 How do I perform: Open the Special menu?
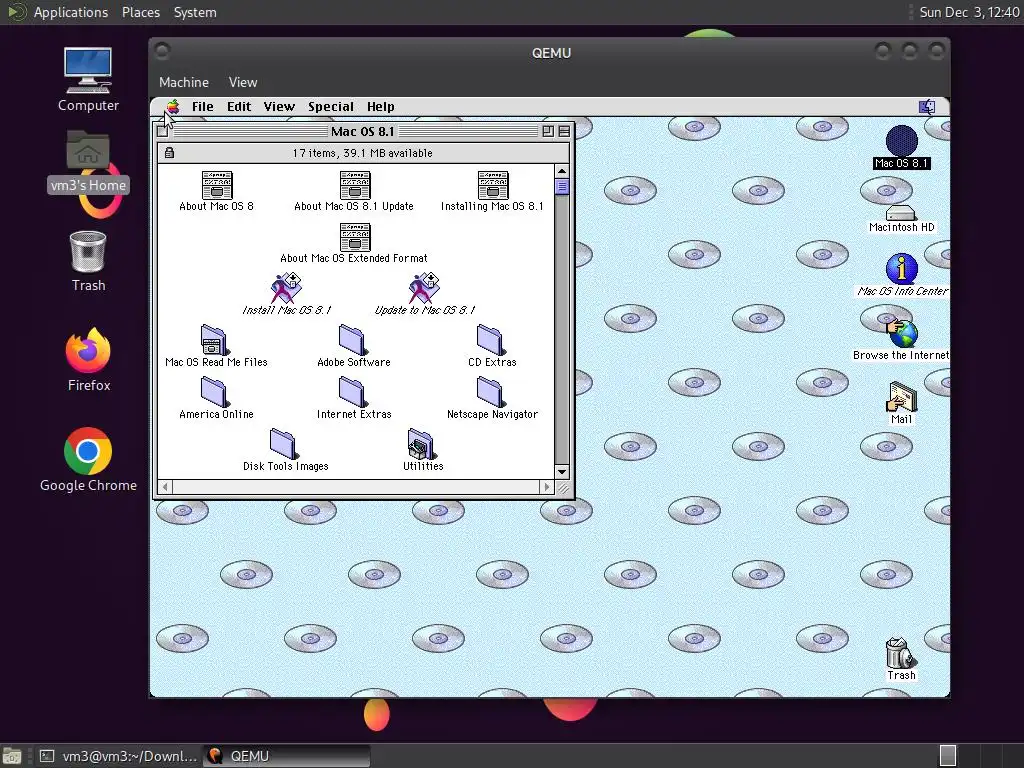click(x=331, y=106)
